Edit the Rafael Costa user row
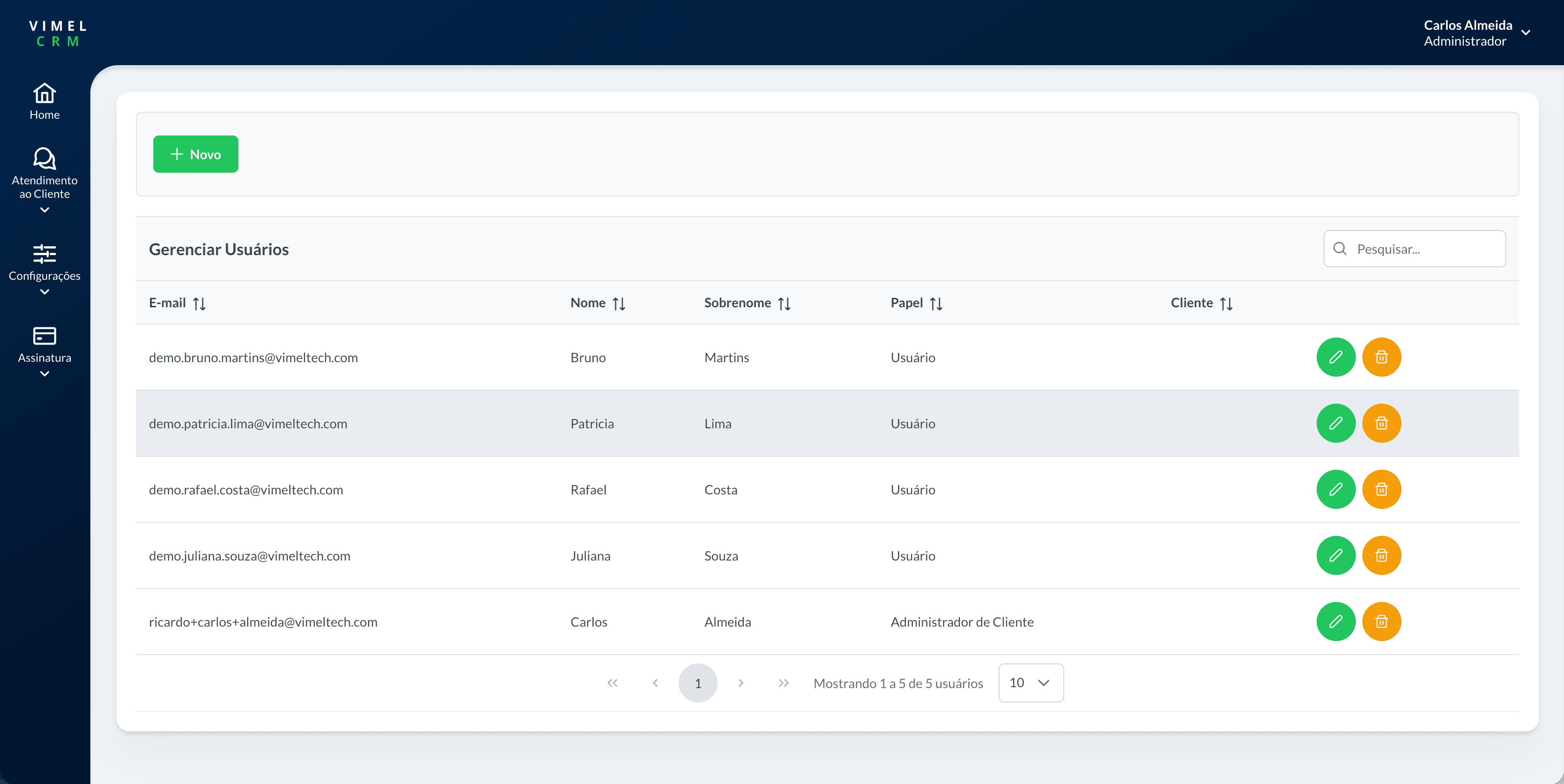The image size is (1564, 784). click(1335, 489)
